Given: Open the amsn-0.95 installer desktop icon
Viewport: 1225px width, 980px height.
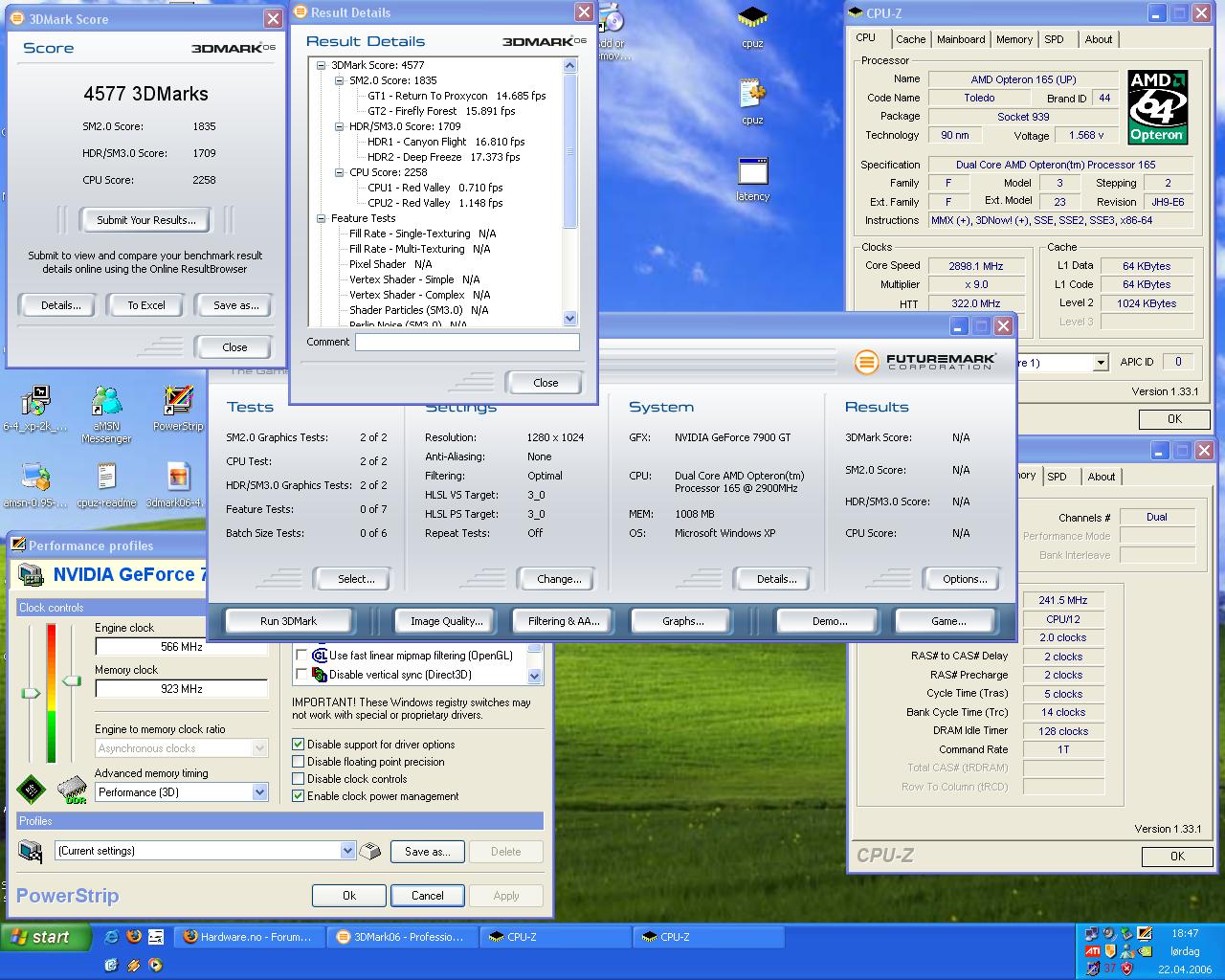Looking at the screenshot, I should coord(35,477).
